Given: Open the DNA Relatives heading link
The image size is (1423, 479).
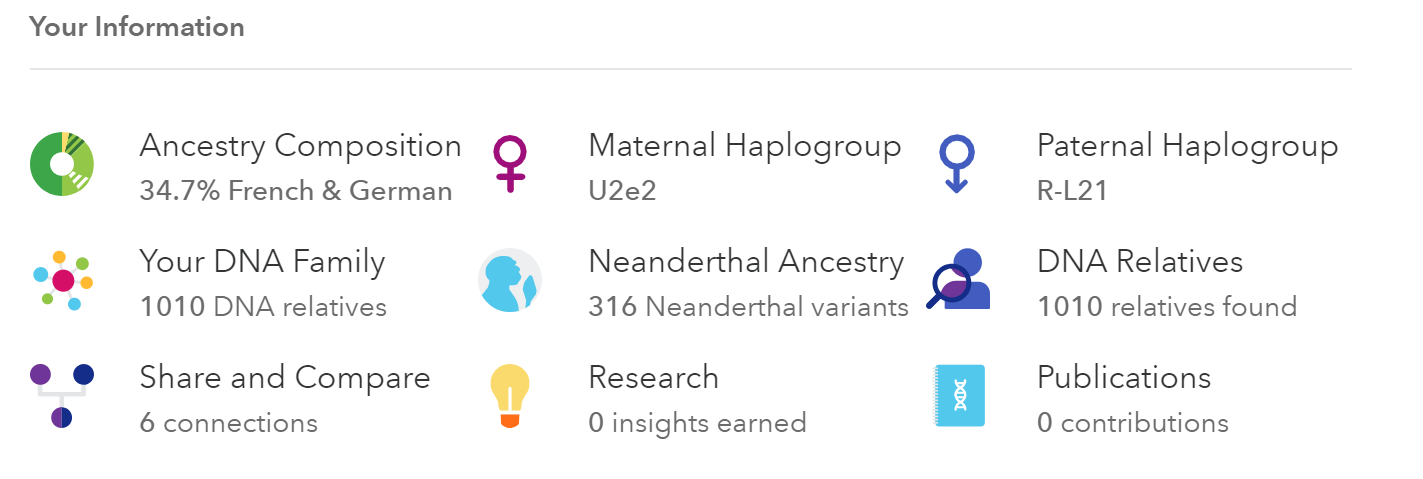Looking at the screenshot, I should 1140,262.
